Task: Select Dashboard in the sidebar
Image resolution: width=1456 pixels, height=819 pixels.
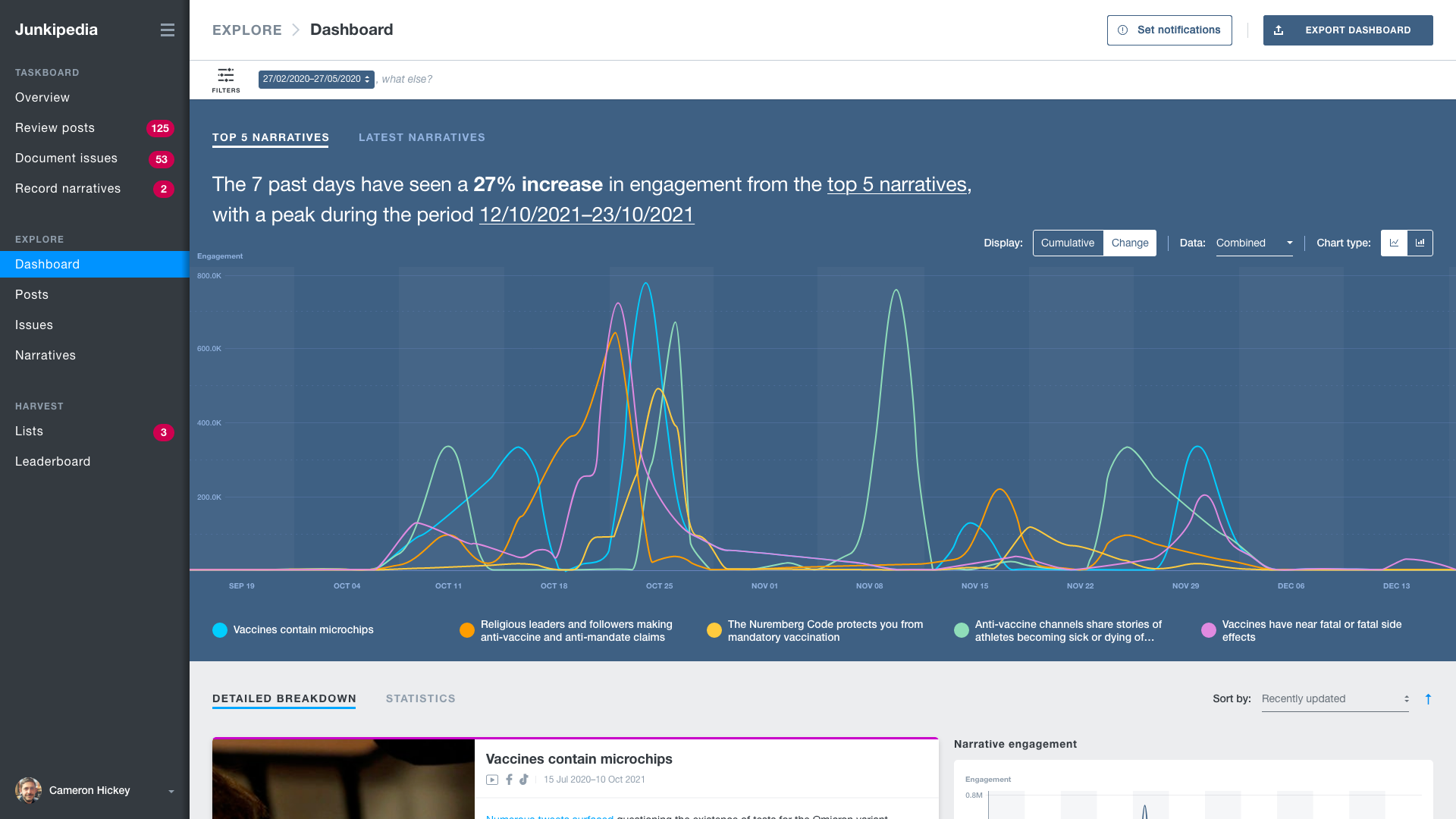Action: pos(95,265)
